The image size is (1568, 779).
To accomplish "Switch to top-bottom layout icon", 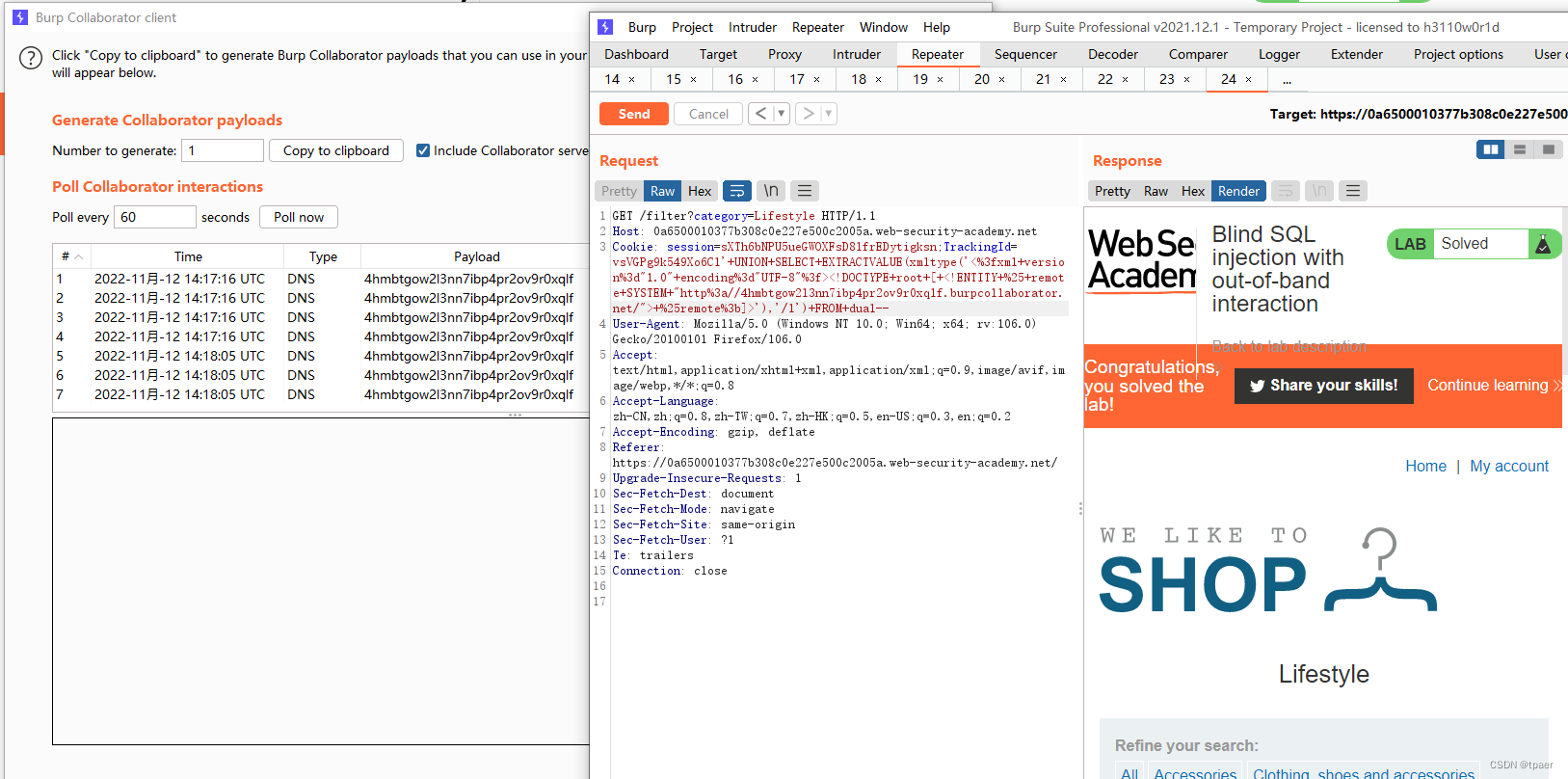I will [x=1520, y=149].
